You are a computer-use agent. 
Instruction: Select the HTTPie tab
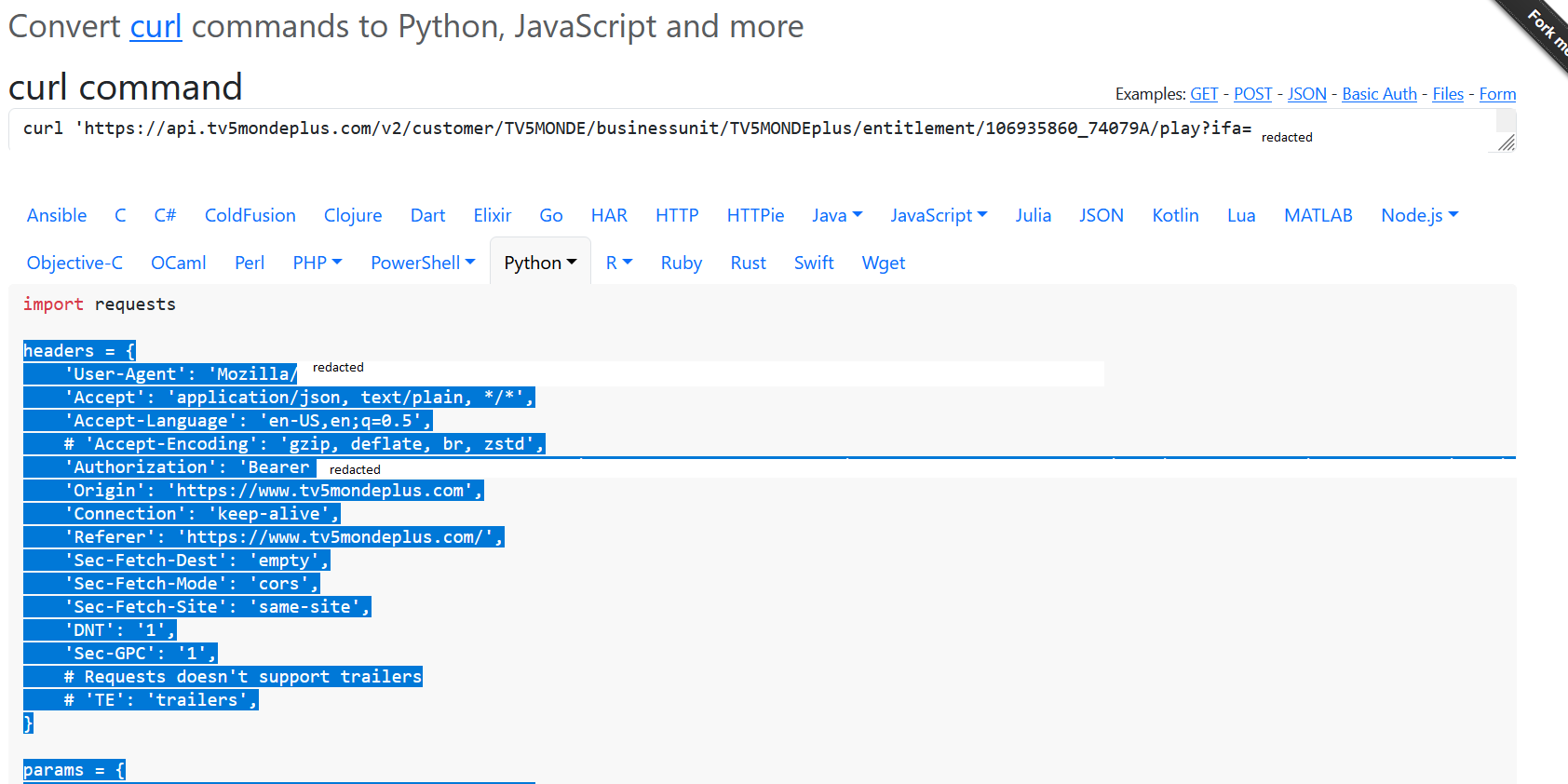click(x=755, y=216)
